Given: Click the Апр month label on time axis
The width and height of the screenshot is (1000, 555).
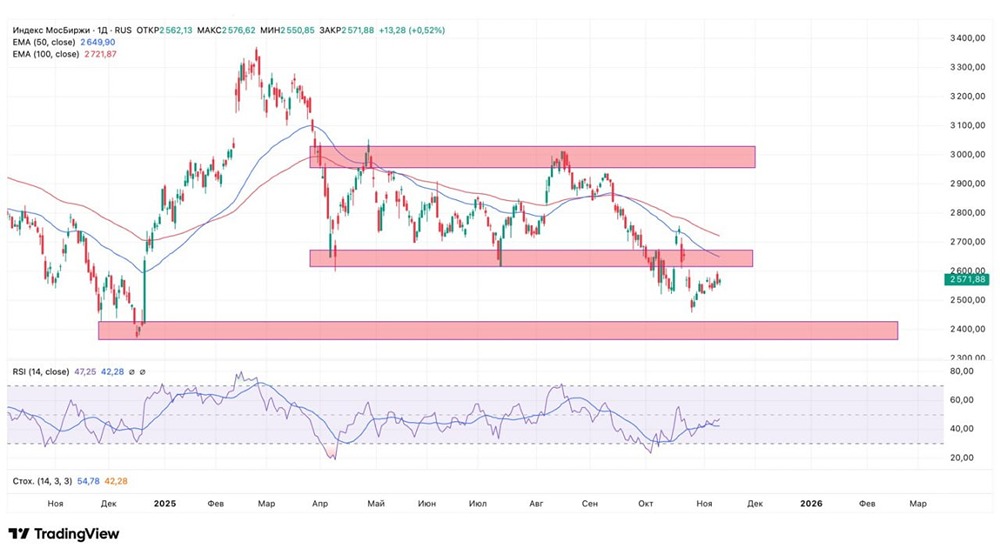Looking at the screenshot, I should click(x=320, y=503).
